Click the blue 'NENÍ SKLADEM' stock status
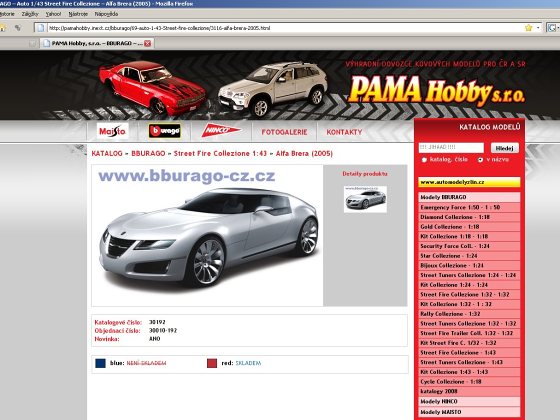The image size is (560, 420). (146, 363)
